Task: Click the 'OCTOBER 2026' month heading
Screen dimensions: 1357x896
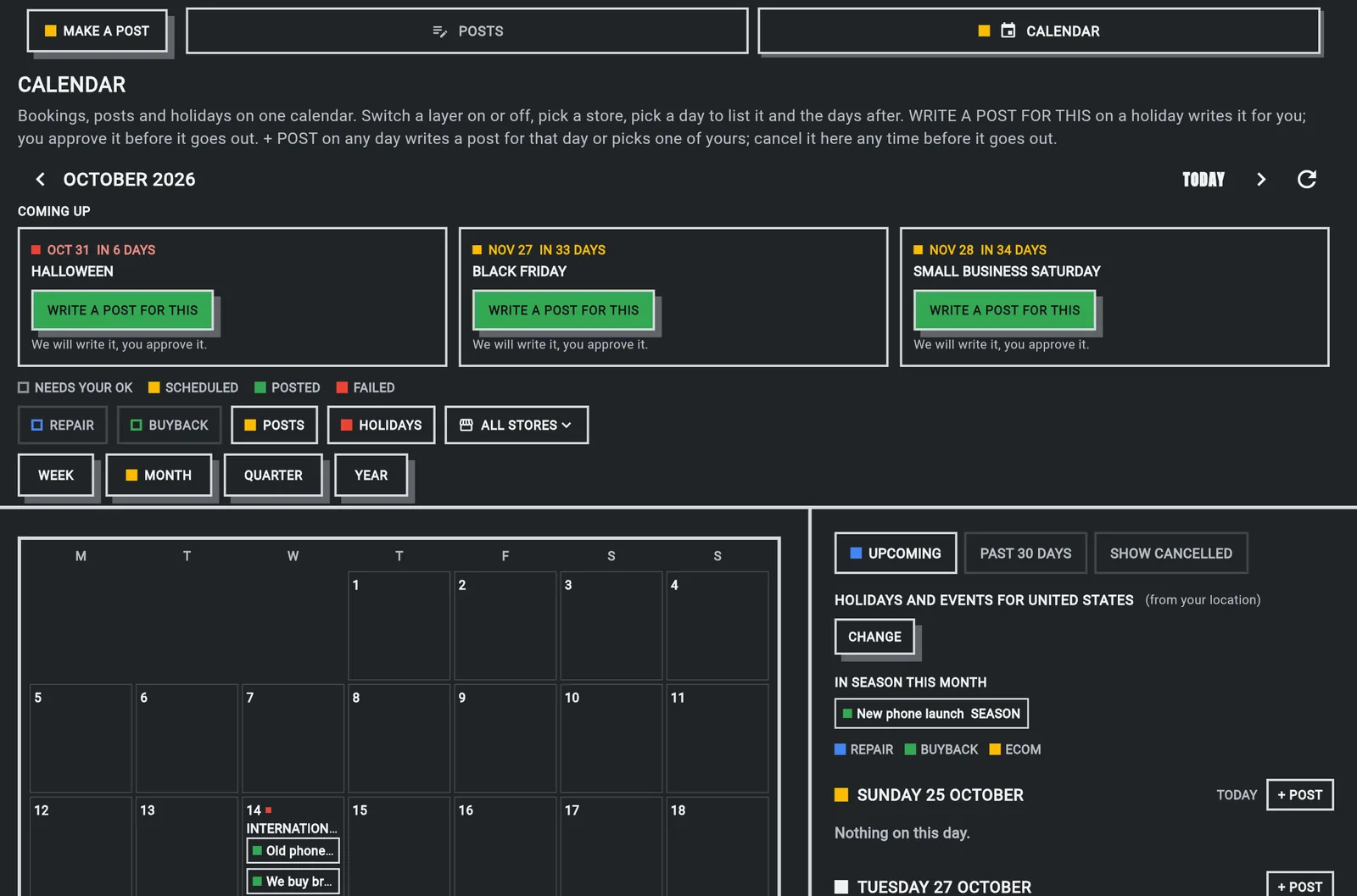Action: [129, 180]
